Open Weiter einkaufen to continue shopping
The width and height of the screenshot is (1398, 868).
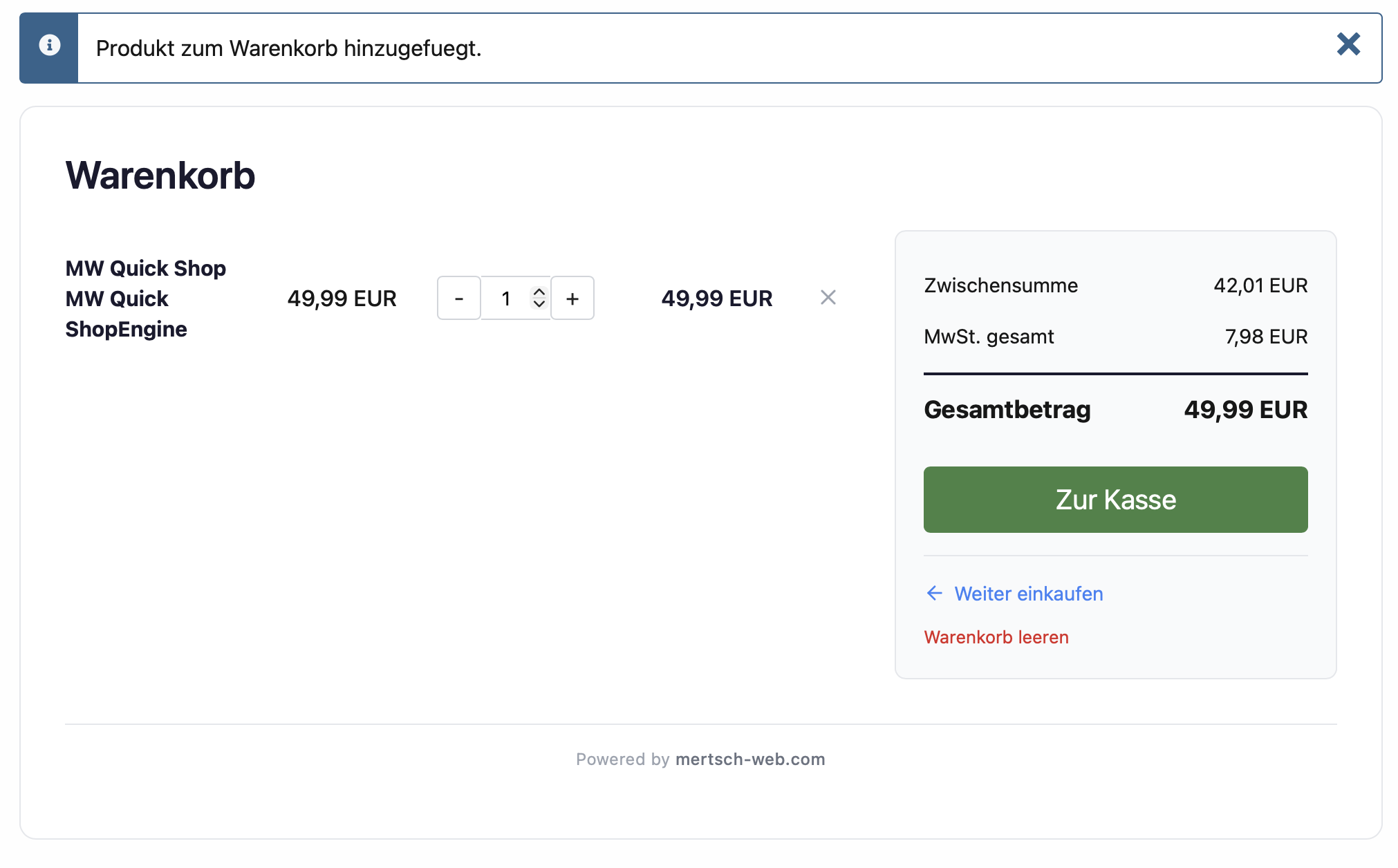coord(1028,593)
